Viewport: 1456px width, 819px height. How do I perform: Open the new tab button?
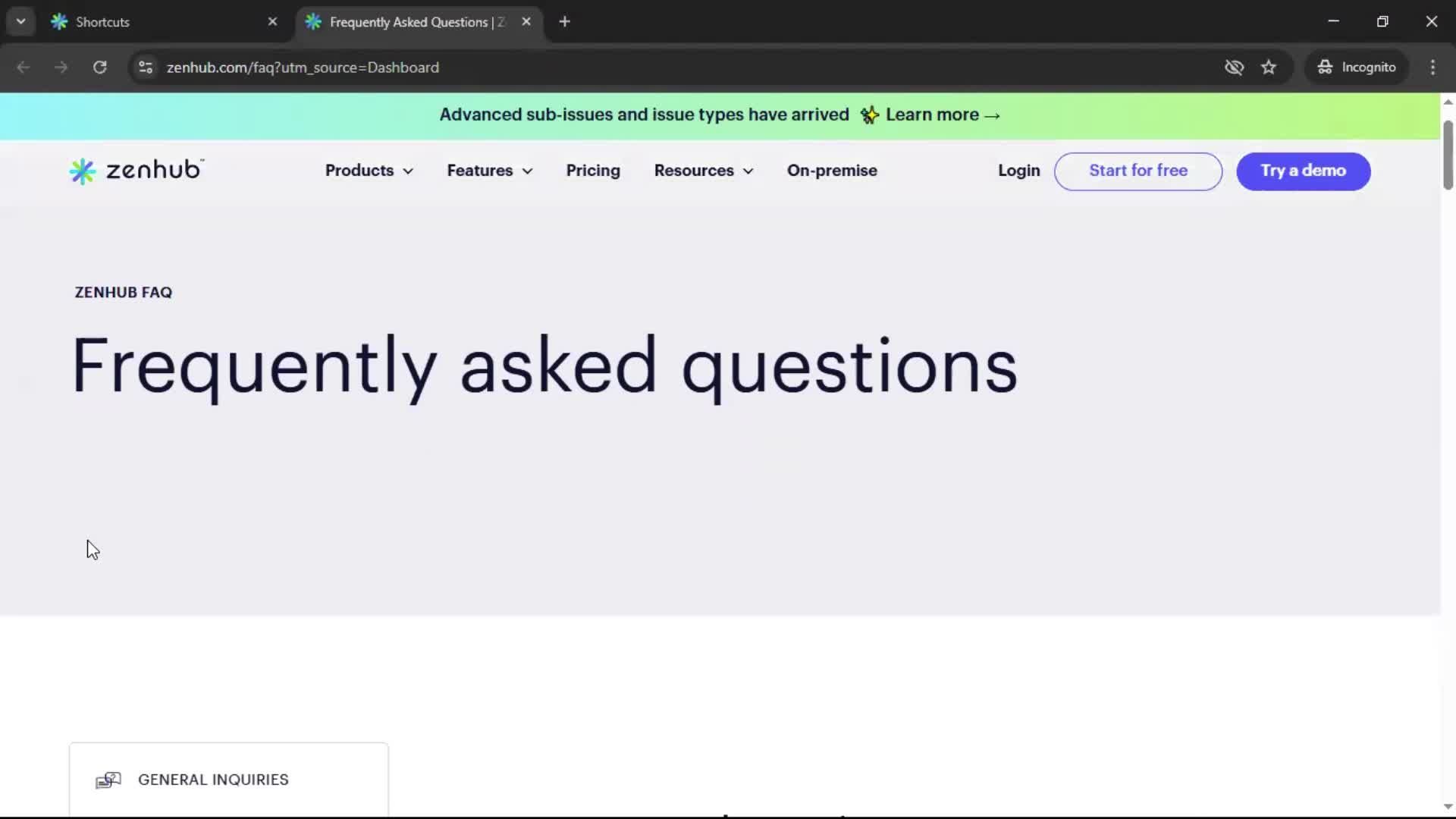pos(565,21)
